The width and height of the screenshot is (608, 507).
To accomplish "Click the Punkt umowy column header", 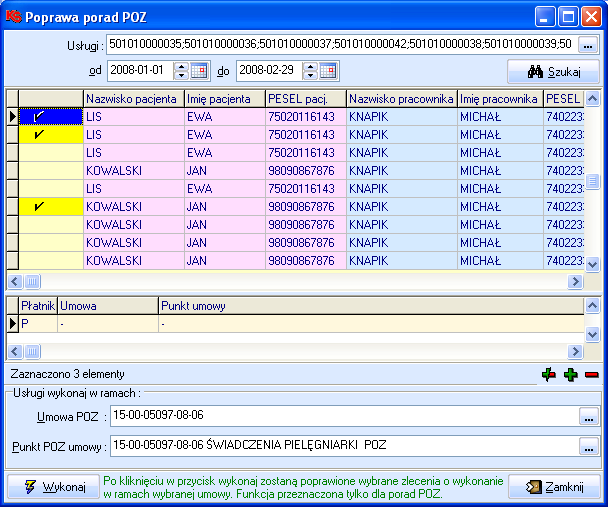I will tap(371, 306).
